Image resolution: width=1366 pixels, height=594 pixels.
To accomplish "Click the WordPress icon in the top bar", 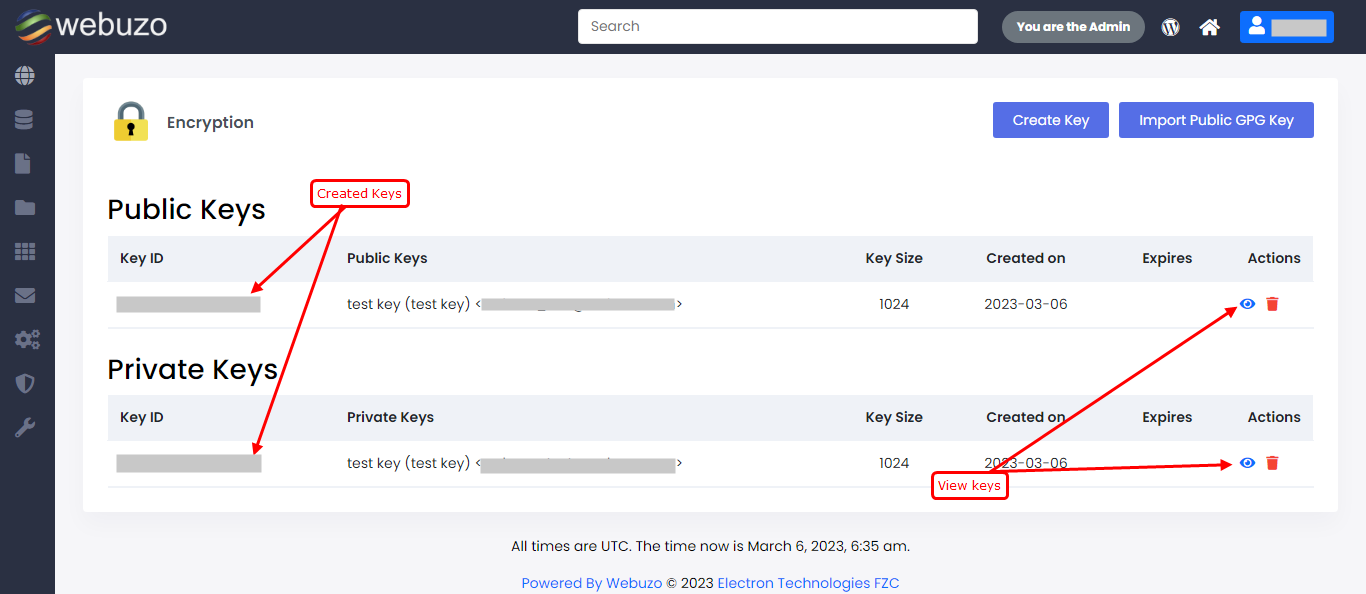I will pyautogui.click(x=1170, y=27).
